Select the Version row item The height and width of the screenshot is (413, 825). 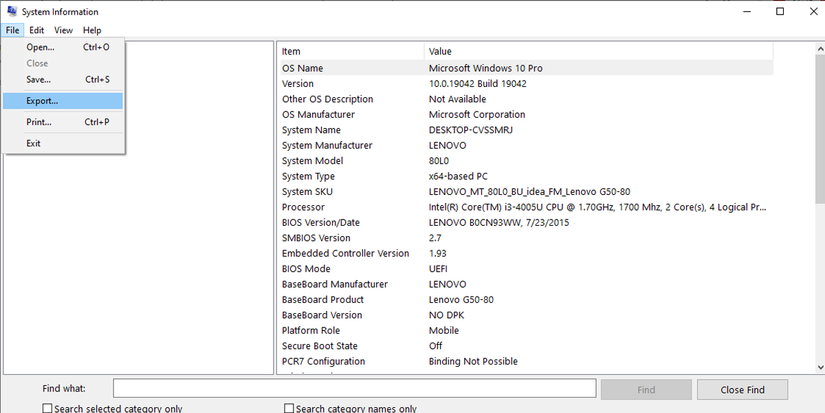[x=298, y=84]
